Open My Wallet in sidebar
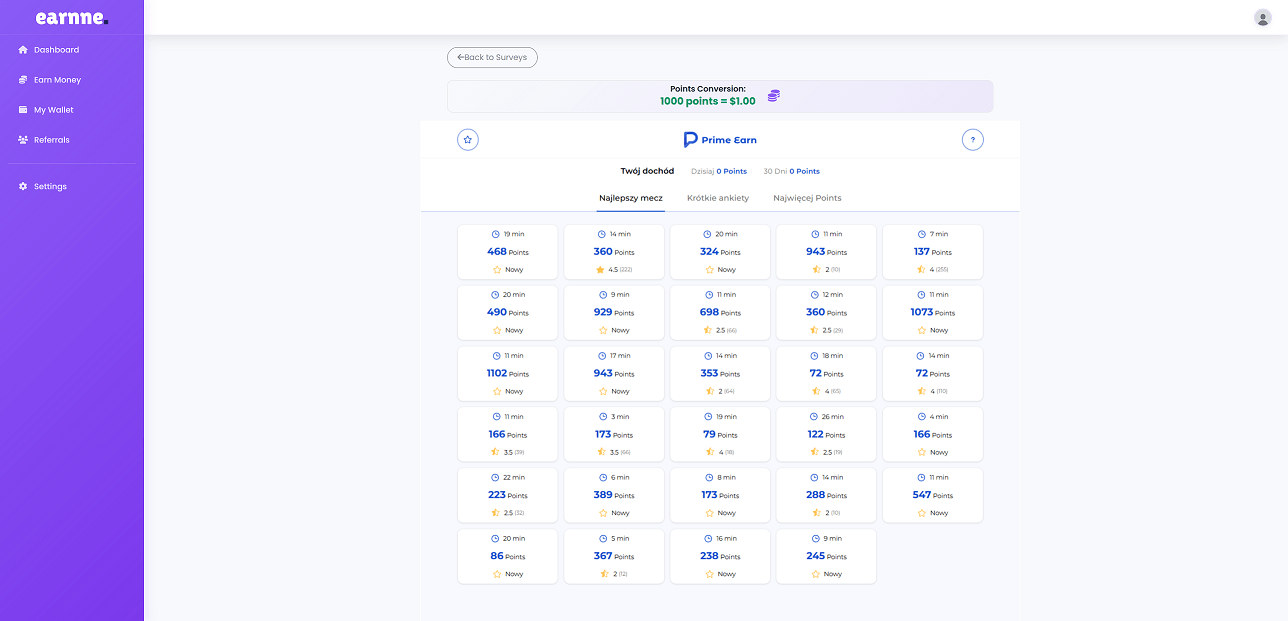The height and width of the screenshot is (621, 1288). [72, 110]
